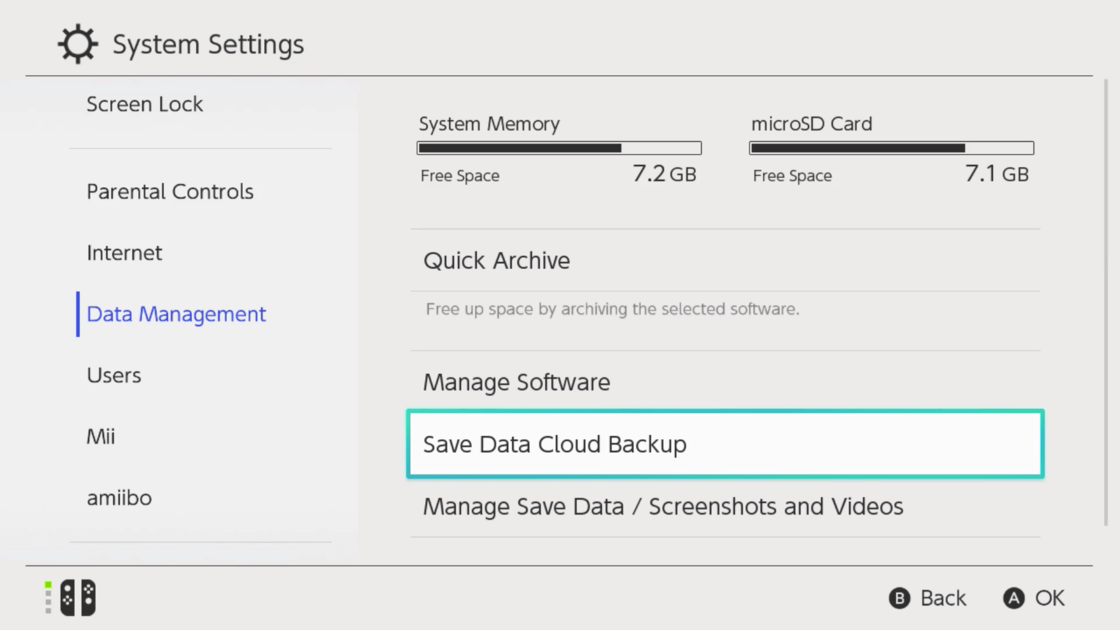The image size is (1120, 630).
Task: Open the Users settings section
Action: (114, 375)
